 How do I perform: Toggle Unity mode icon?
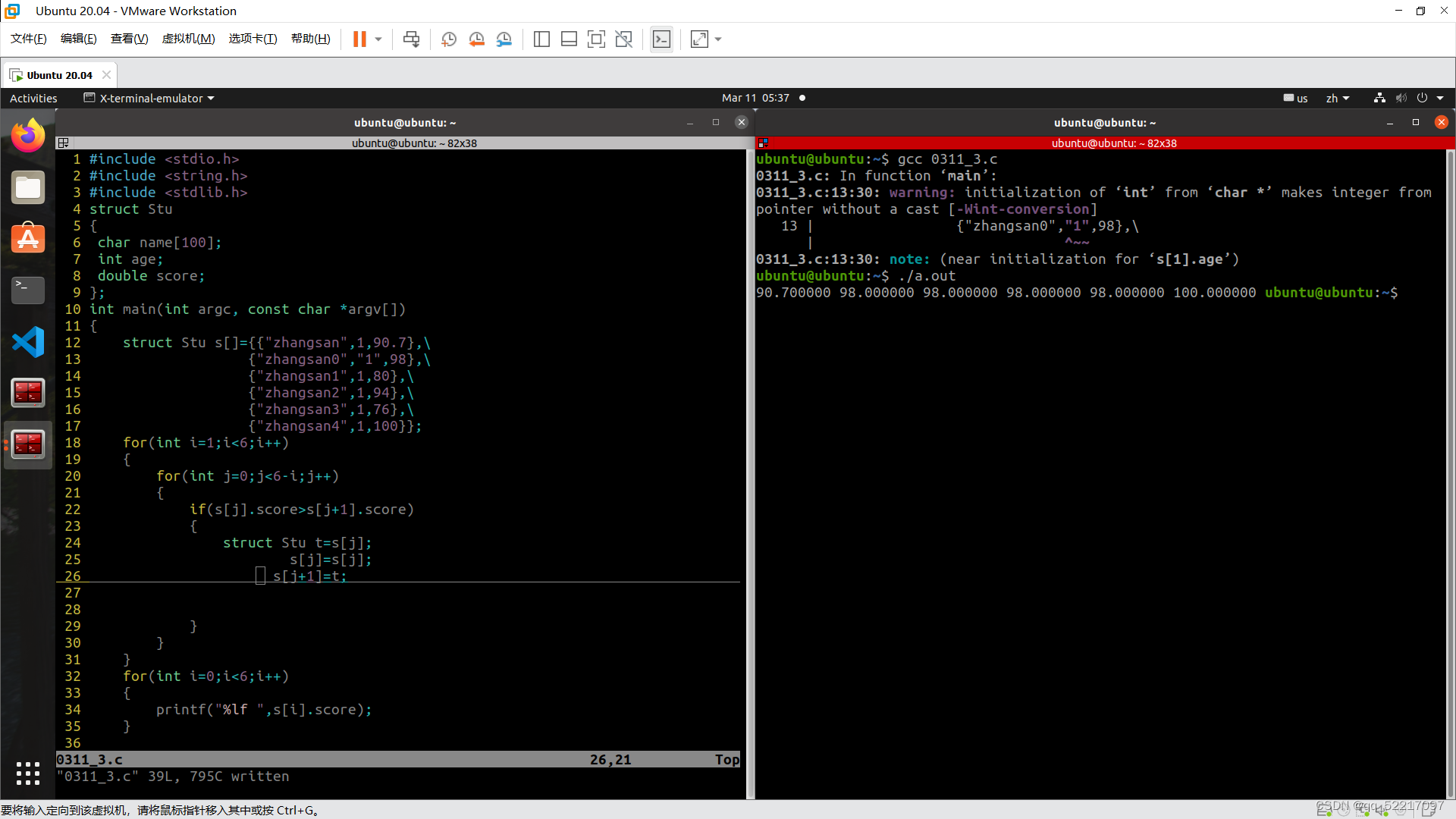coord(623,39)
